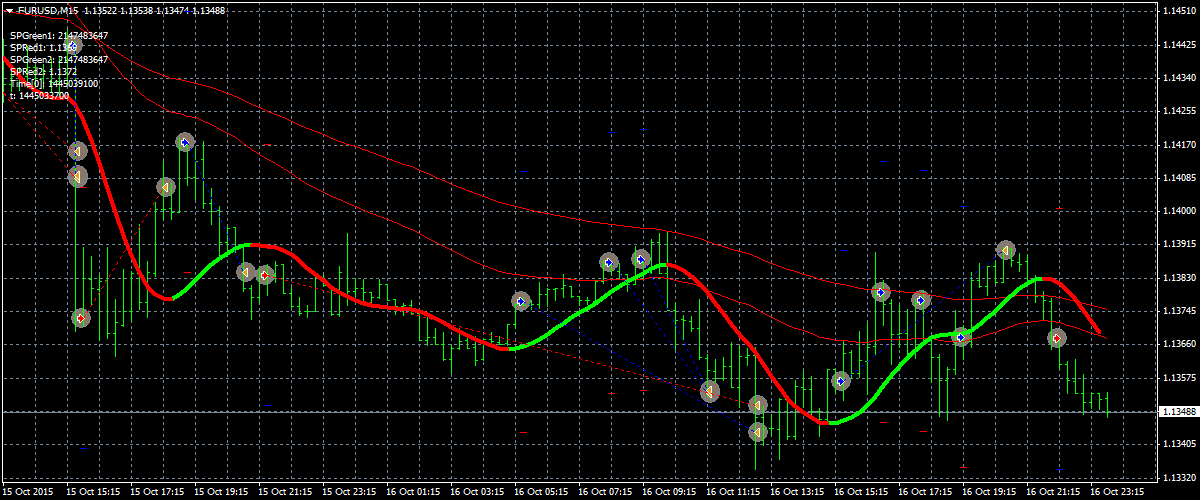The height and width of the screenshot is (500, 1200).
Task: Click the 16 Oct 13:15 time axis label
Action: click(x=798, y=492)
